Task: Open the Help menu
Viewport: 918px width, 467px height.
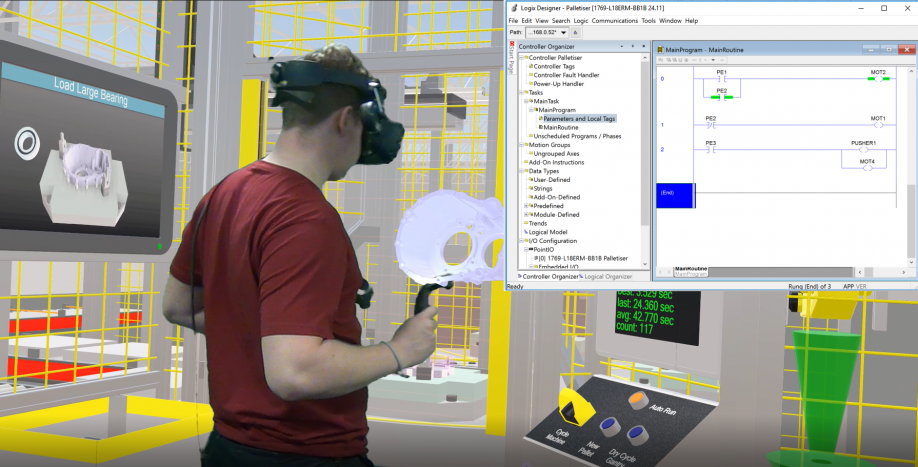Action: [691, 20]
